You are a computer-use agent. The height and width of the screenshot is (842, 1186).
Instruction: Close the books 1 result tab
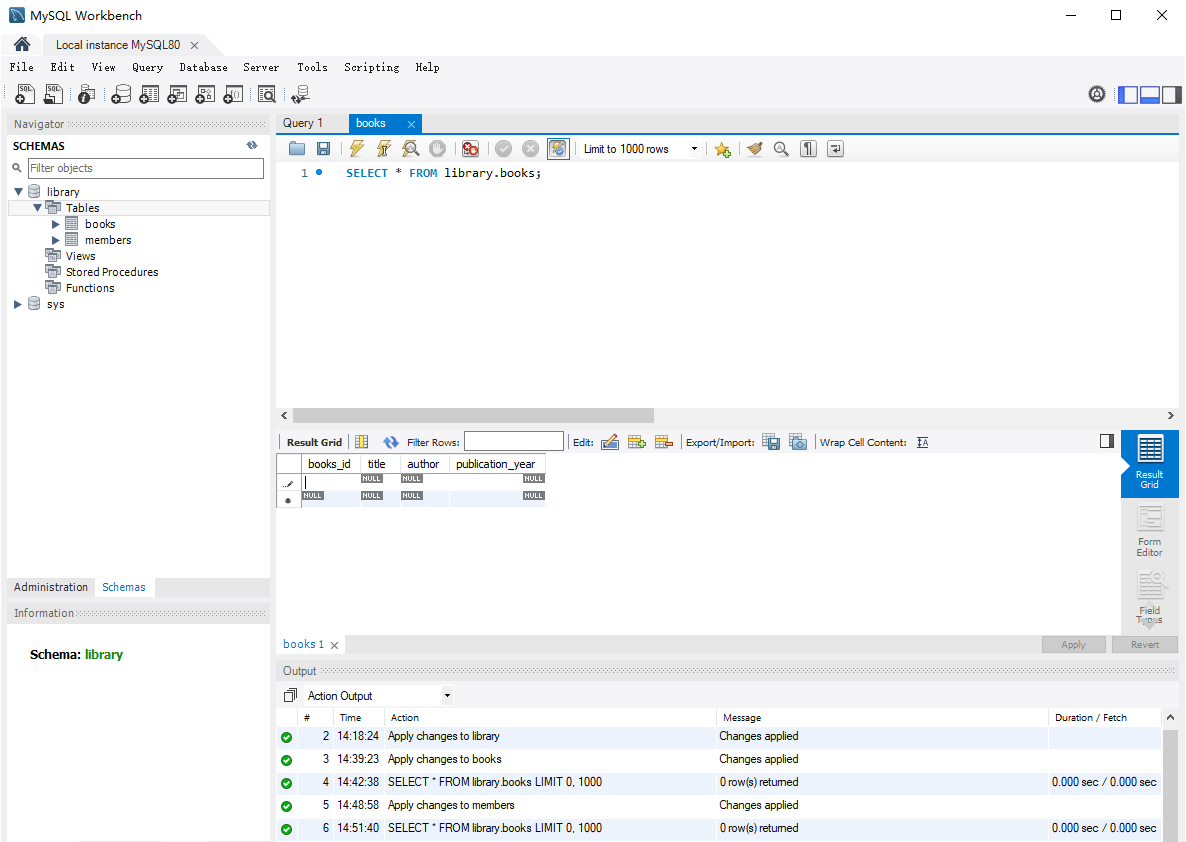334,645
